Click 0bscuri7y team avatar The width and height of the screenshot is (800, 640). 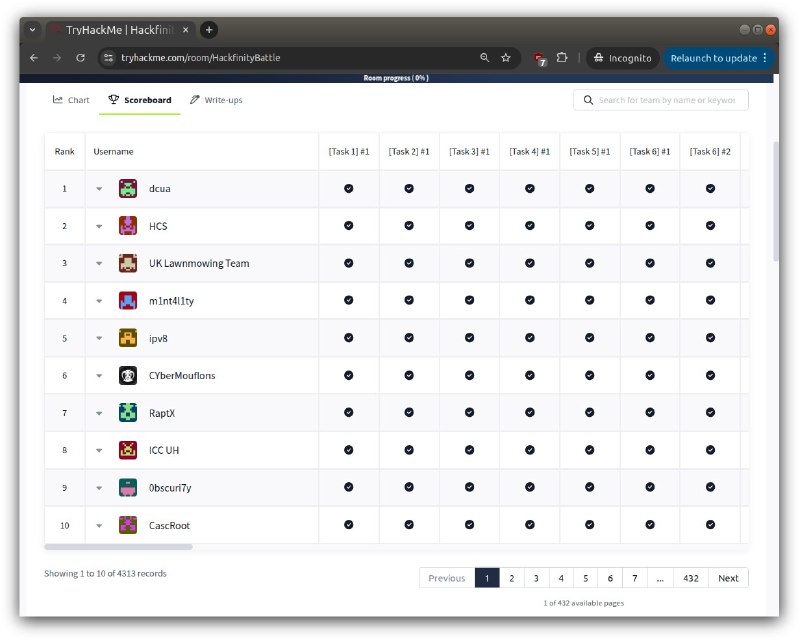pos(128,488)
